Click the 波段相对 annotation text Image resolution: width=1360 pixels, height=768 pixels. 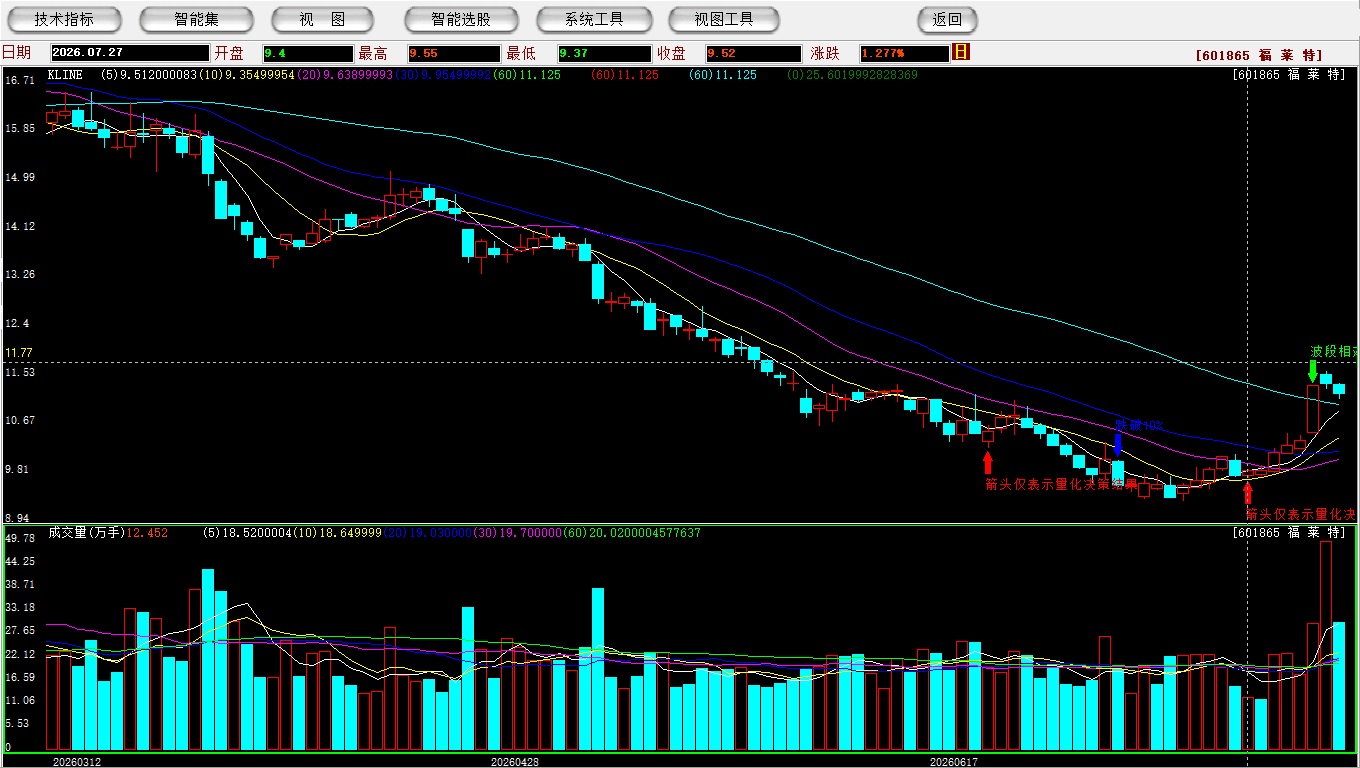coord(1335,352)
